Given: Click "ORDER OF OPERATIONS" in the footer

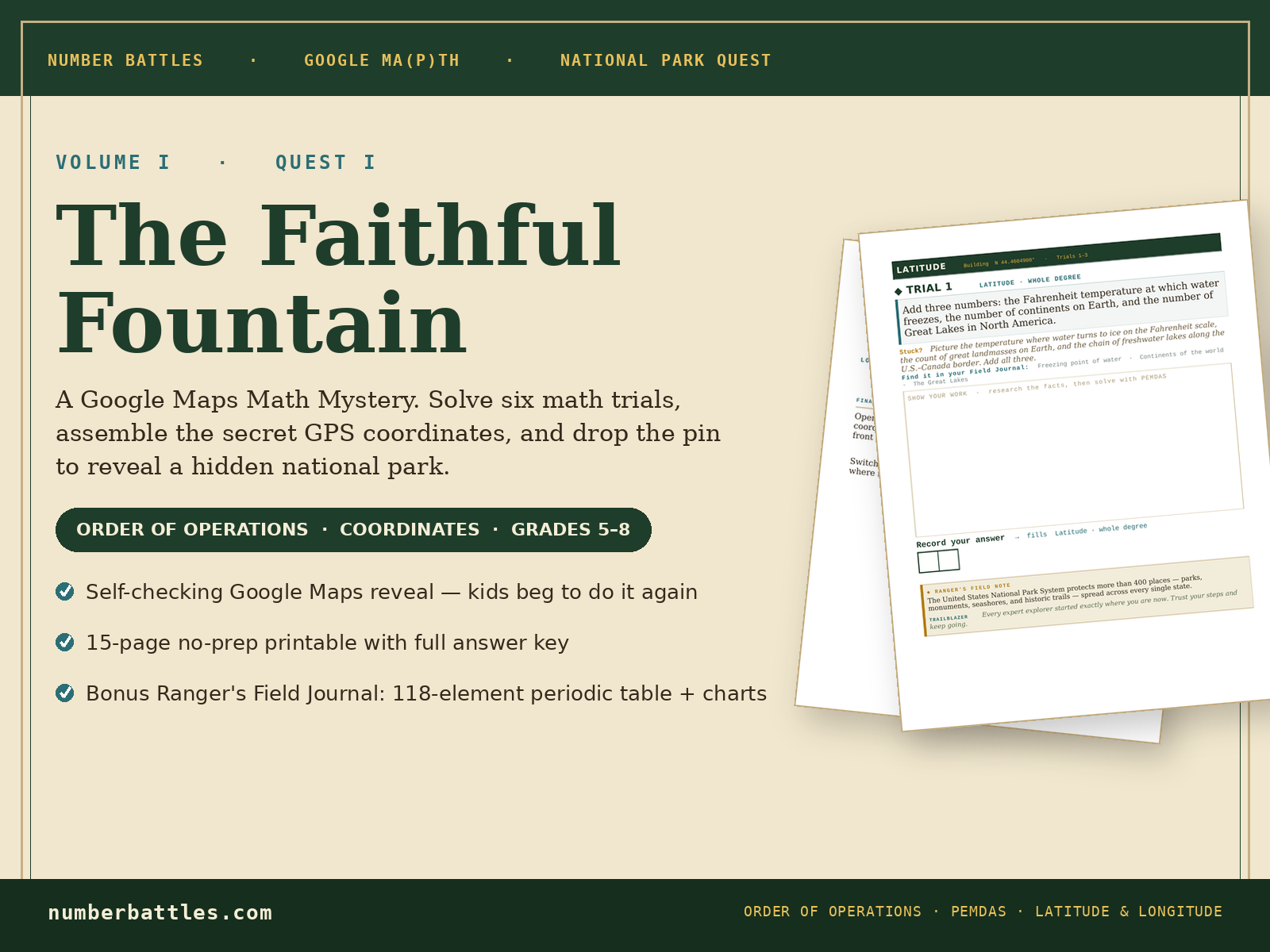Looking at the screenshot, I should tap(833, 912).
